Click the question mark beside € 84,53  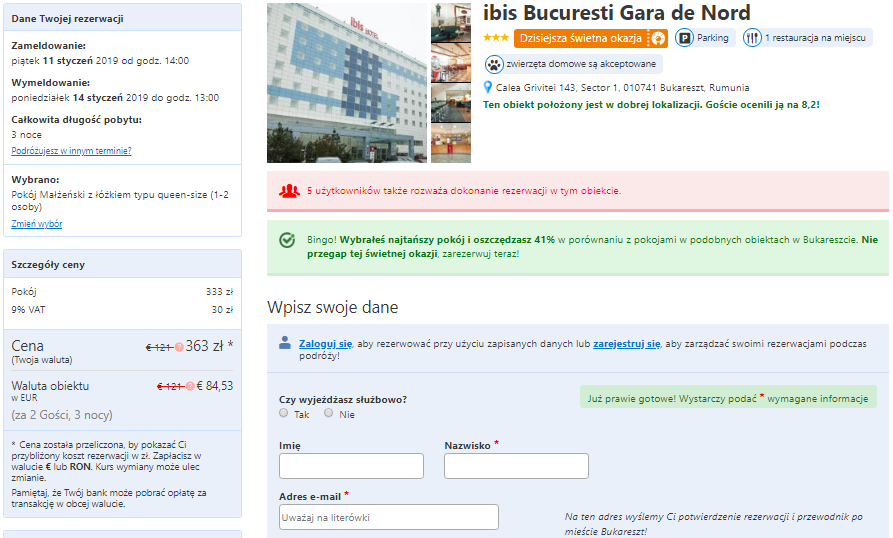pos(190,386)
